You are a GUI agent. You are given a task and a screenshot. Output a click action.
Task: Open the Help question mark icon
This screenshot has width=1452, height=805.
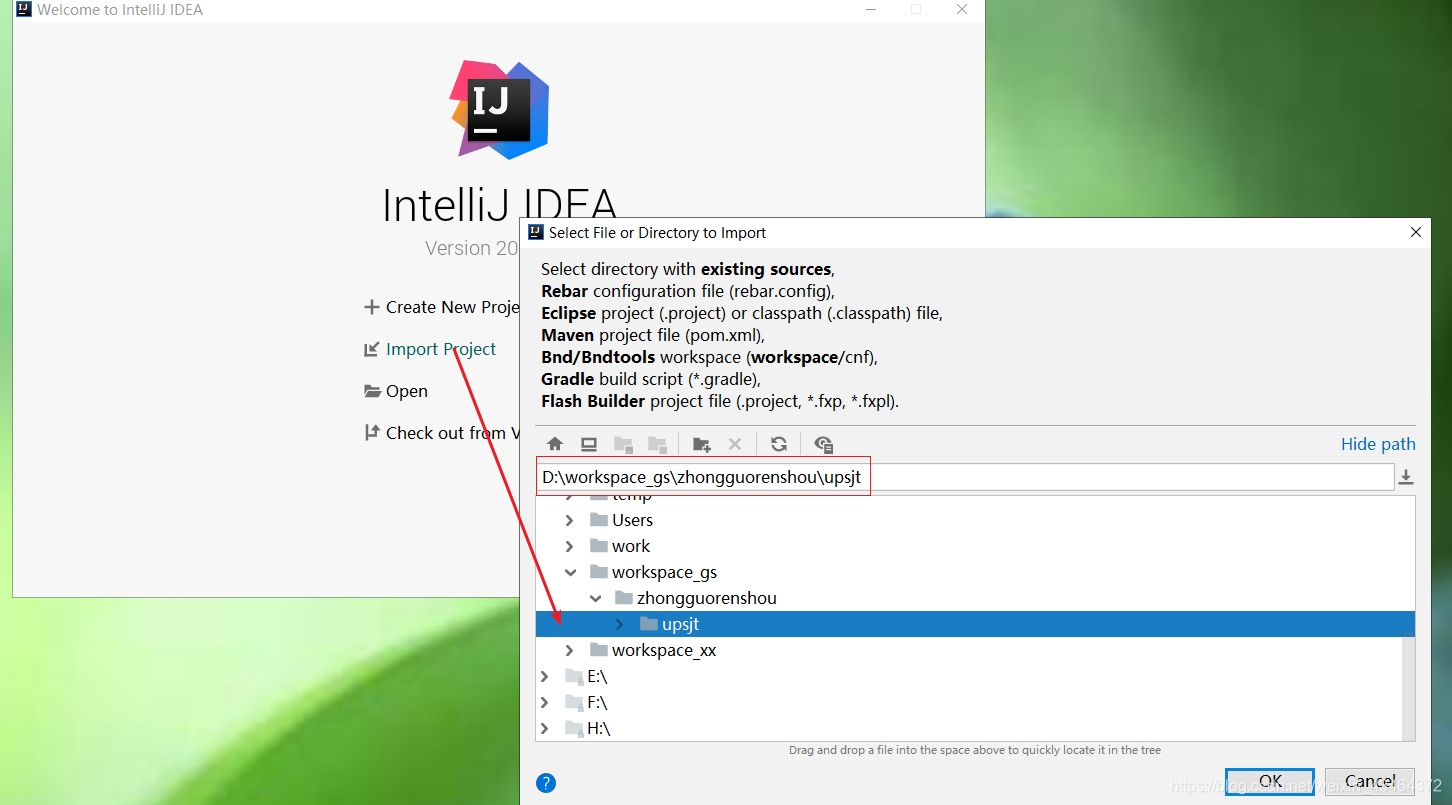(x=546, y=783)
